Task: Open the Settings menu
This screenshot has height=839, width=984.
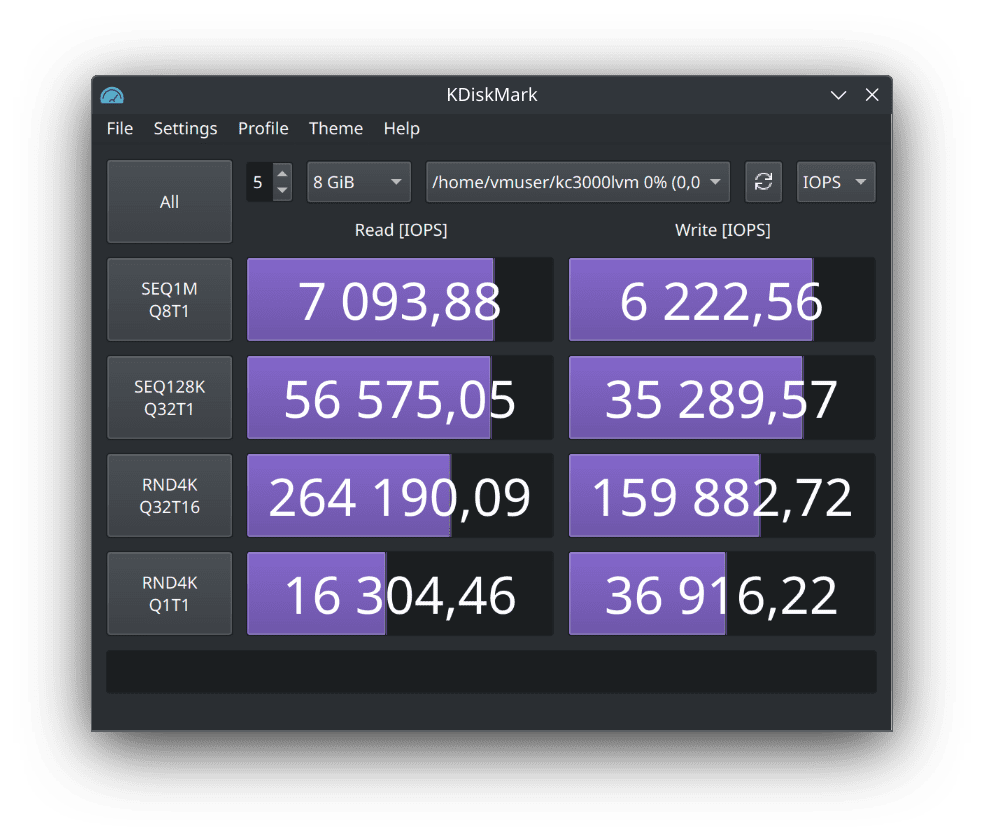Action: click(185, 129)
